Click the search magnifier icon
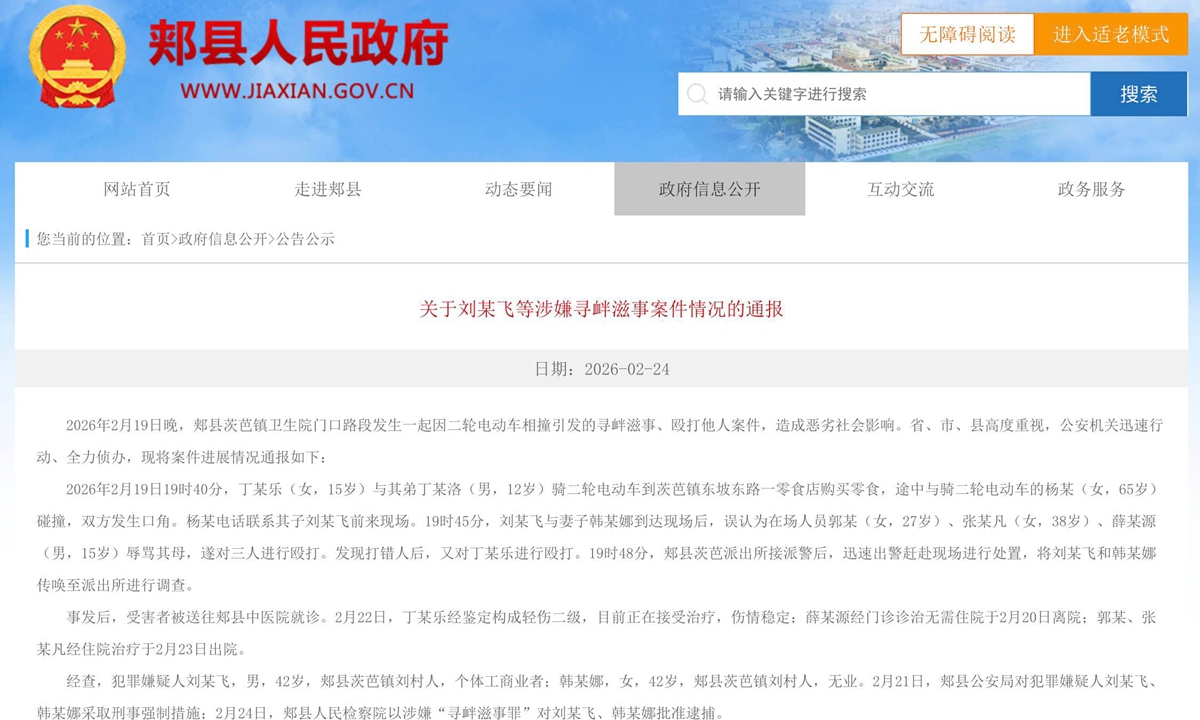This screenshot has width=1200, height=720. coord(697,94)
